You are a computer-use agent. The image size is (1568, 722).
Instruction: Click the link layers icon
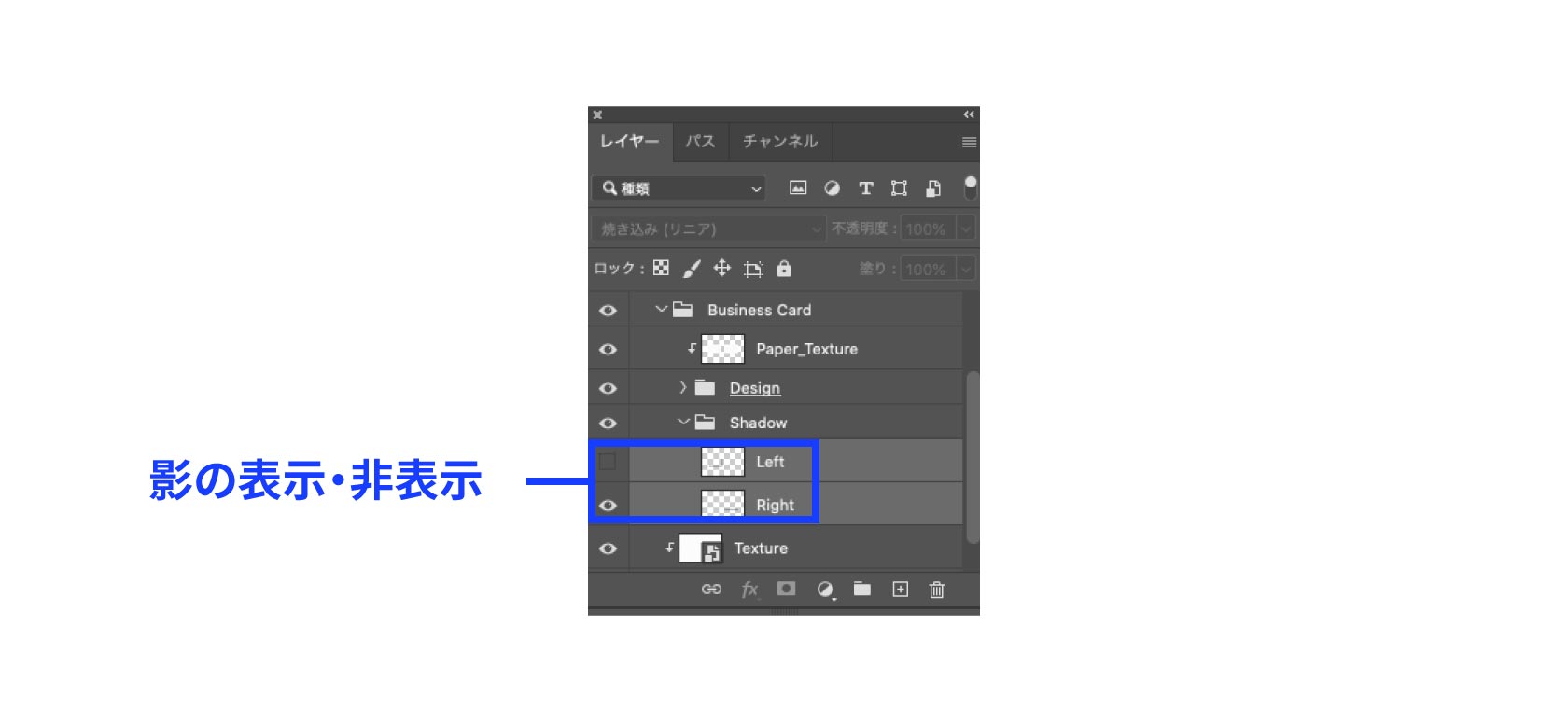(x=711, y=590)
